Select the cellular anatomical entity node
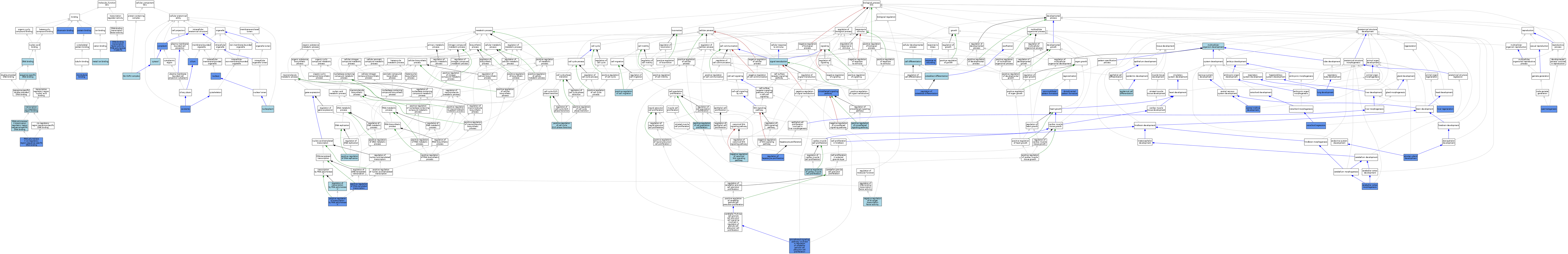The height and width of the screenshot is (254, 1568). 178,17
